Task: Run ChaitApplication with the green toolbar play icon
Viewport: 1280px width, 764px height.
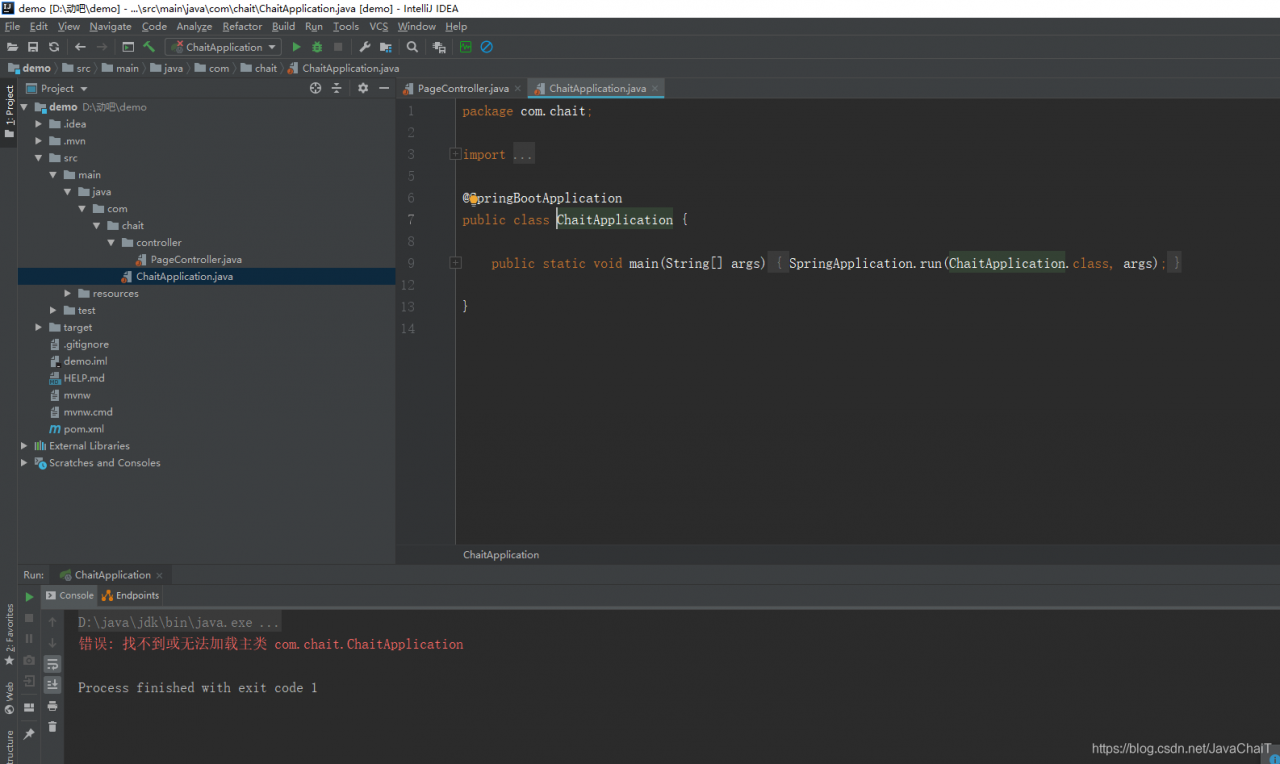Action: [x=296, y=47]
